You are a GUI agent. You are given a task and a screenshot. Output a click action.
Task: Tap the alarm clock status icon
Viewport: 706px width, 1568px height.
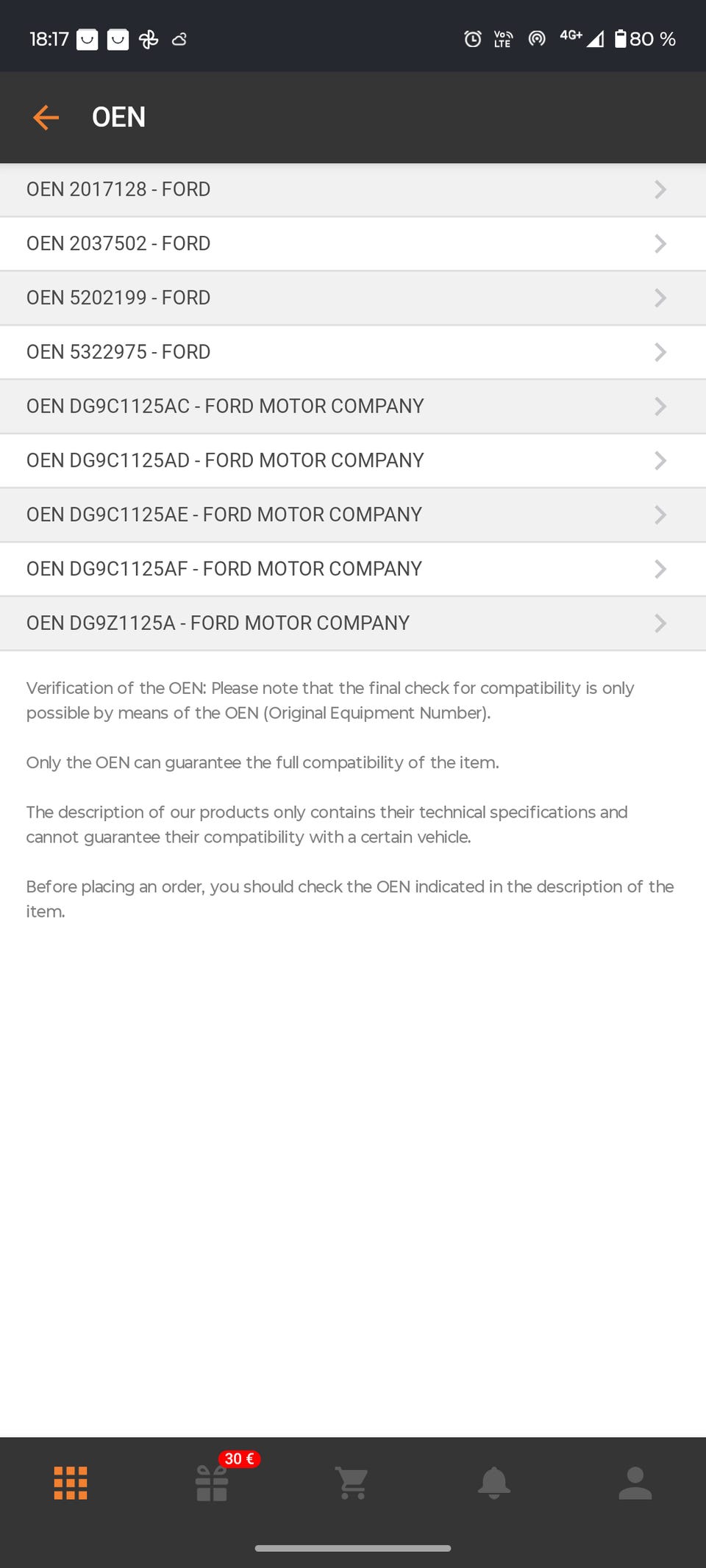[x=473, y=39]
